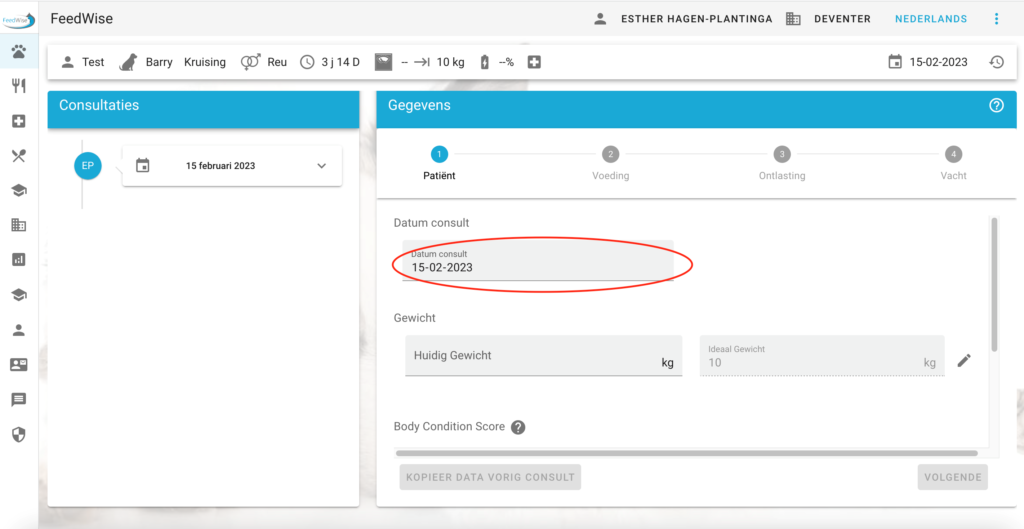
Task: Open the building organizations icon in sidebar
Action: pos(19,225)
